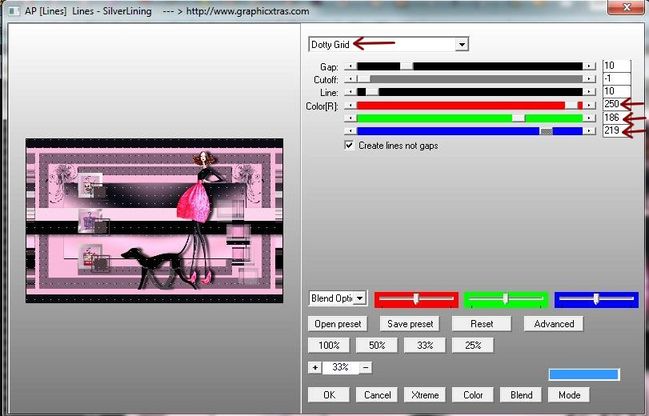Click the Xtreme button

pyautogui.click(x=425, y=395)
